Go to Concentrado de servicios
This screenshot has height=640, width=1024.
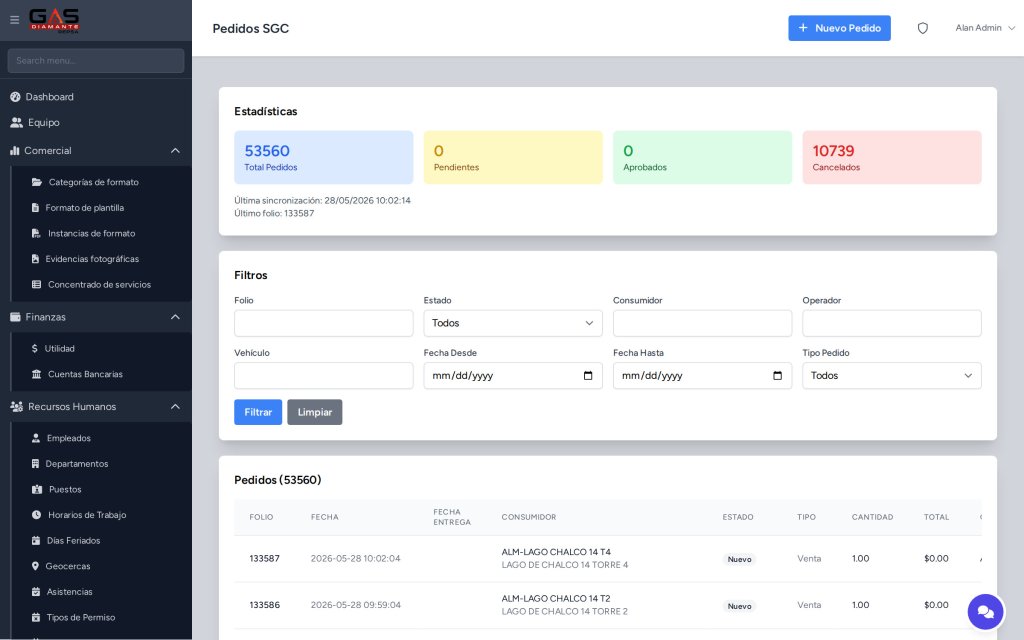(x=101, y=285)
